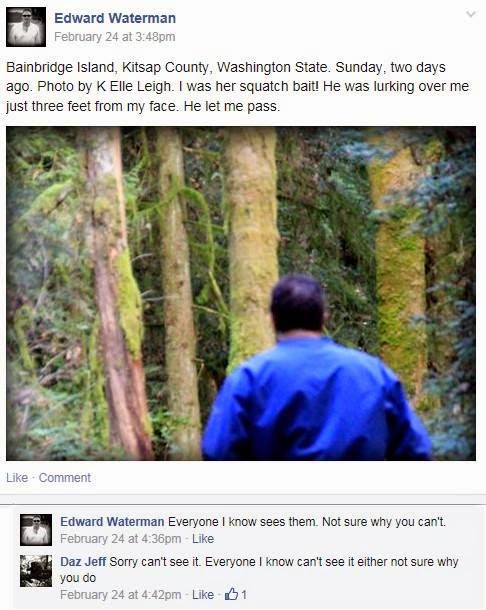Screen dimensions: 486x610
Task: Click Daz Jeff's comment avatar
Action: [36, 571]
